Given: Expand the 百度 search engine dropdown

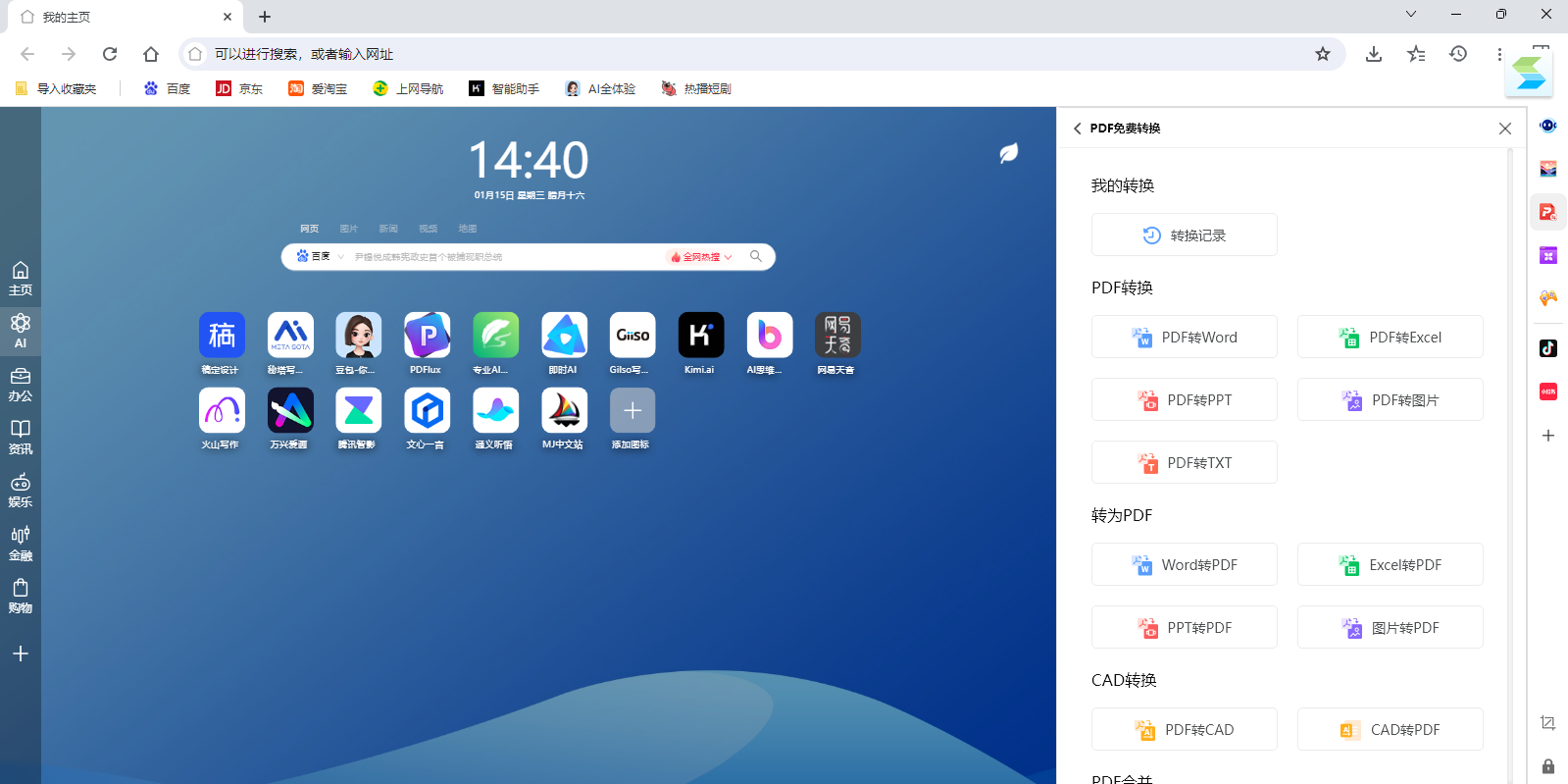Looking at the screenshot, I should (321, 256).
